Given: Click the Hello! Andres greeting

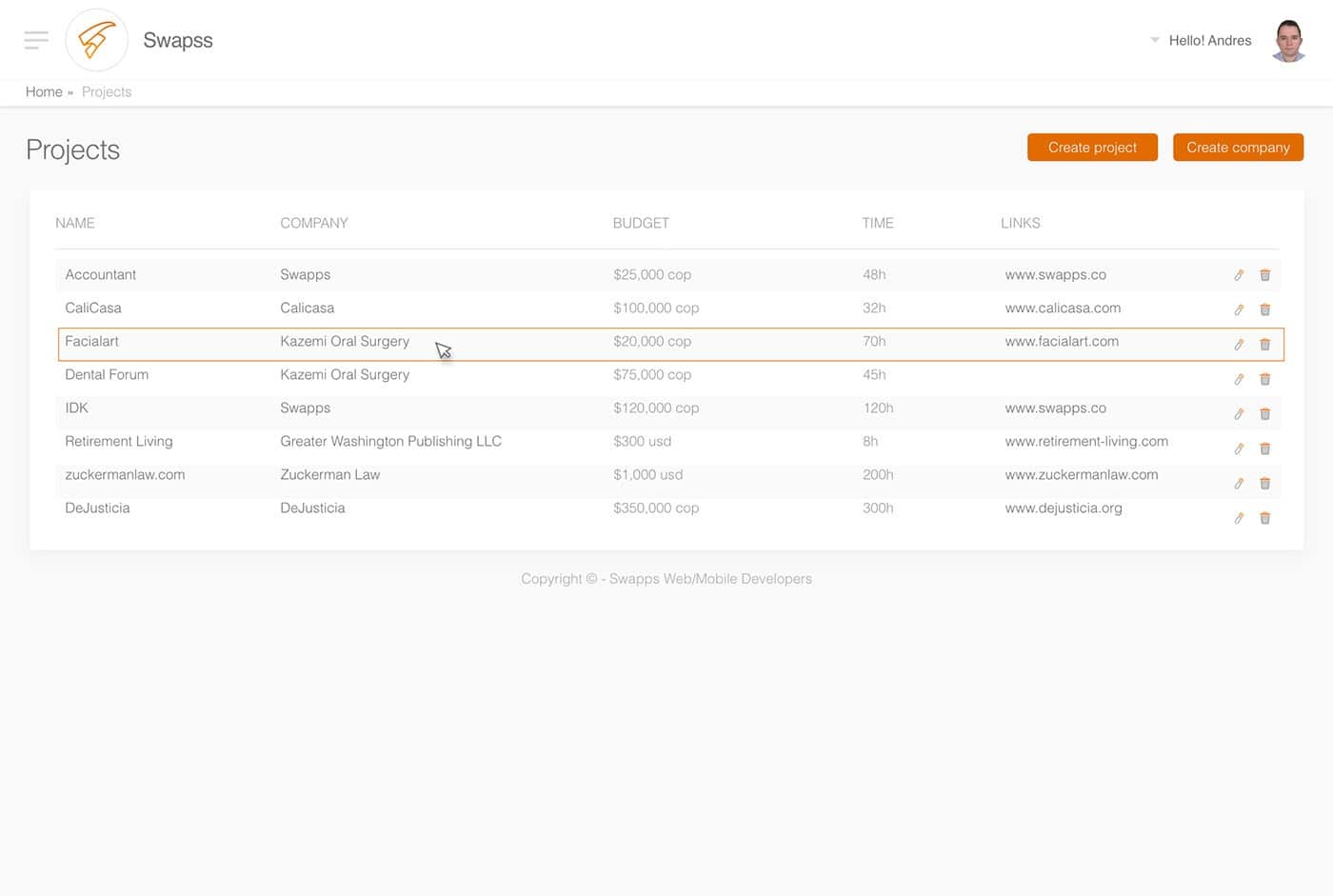Looking at the screenshot, I should [x=1210, y=40].
